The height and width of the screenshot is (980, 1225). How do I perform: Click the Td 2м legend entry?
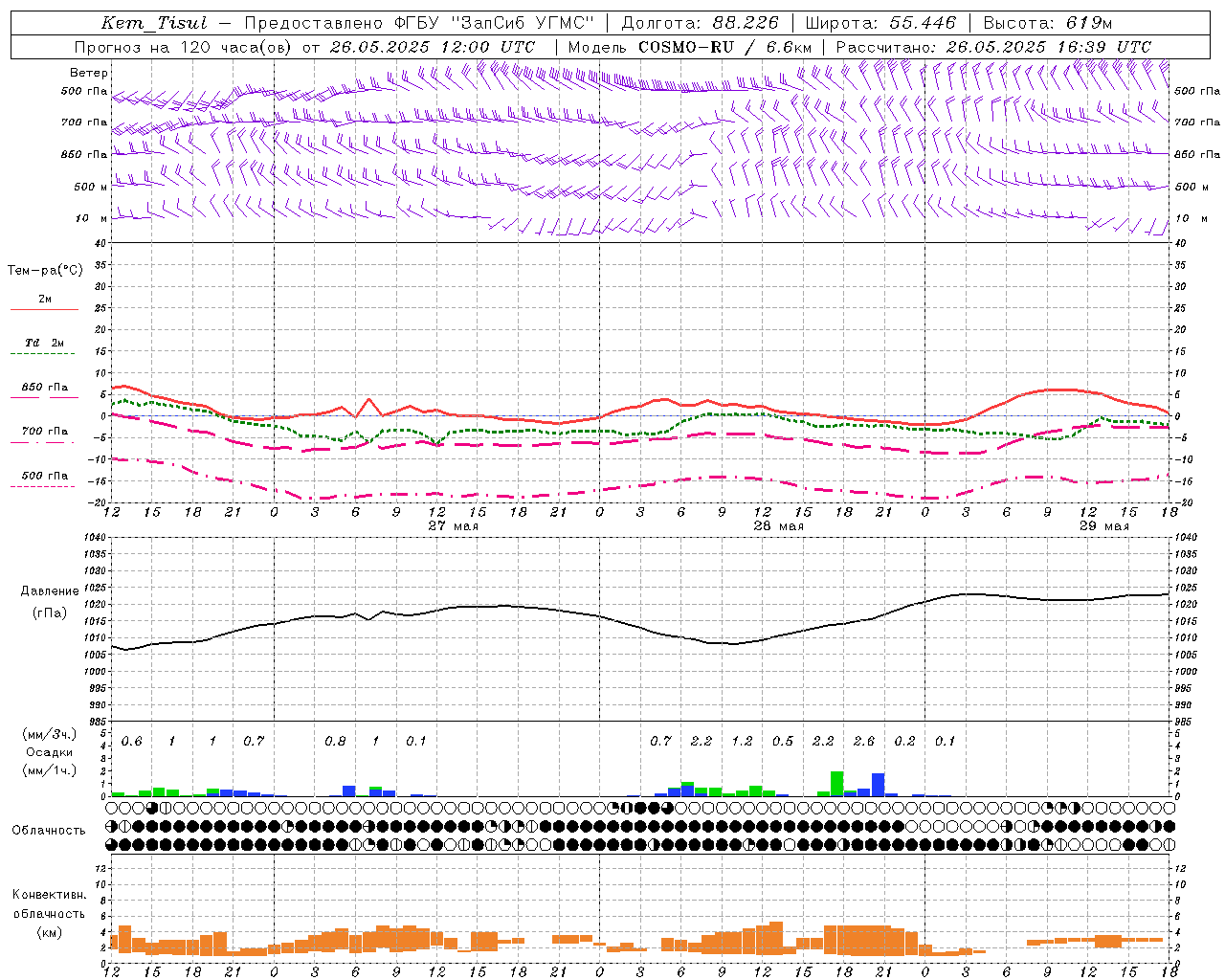[x=44, y=343]
